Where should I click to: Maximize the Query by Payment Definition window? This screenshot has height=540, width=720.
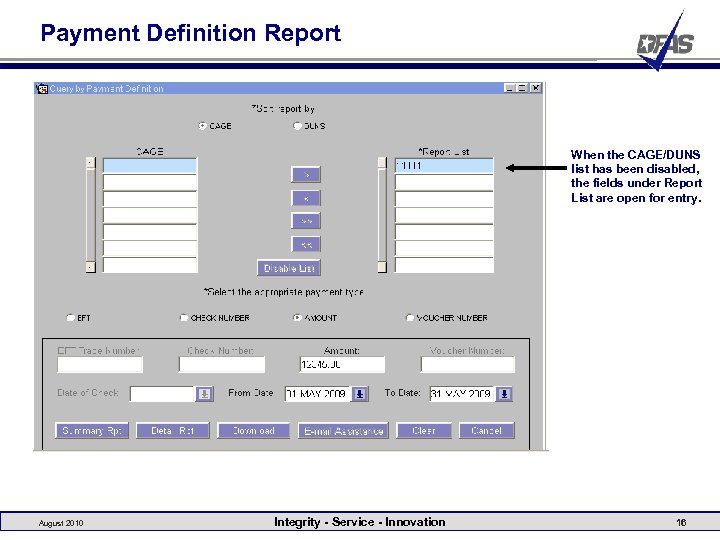522,88
